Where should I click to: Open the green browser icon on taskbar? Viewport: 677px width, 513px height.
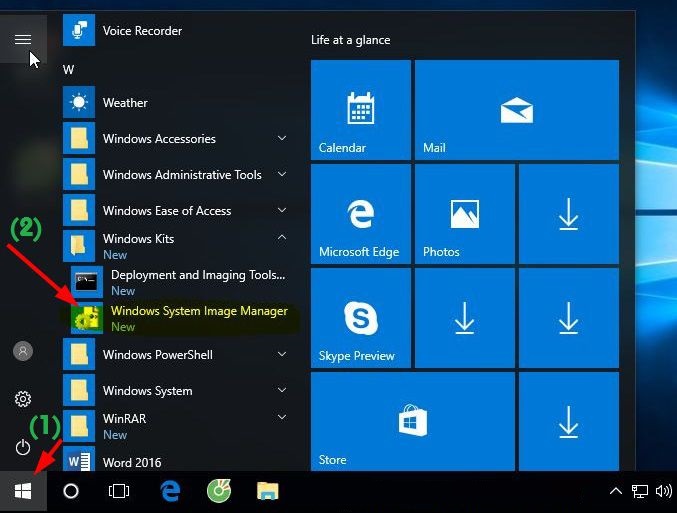click(219, 491)
